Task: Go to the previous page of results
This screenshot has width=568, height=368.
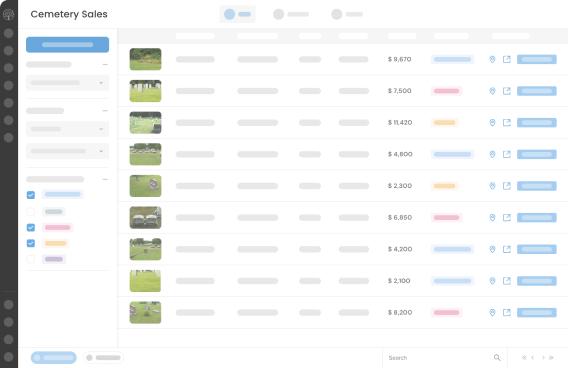Action: [x=532, y=357]
